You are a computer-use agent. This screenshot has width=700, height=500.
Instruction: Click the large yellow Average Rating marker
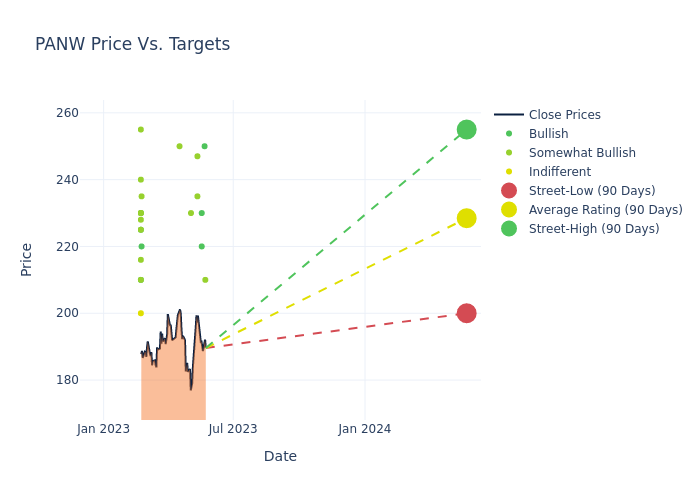(466, 218)
